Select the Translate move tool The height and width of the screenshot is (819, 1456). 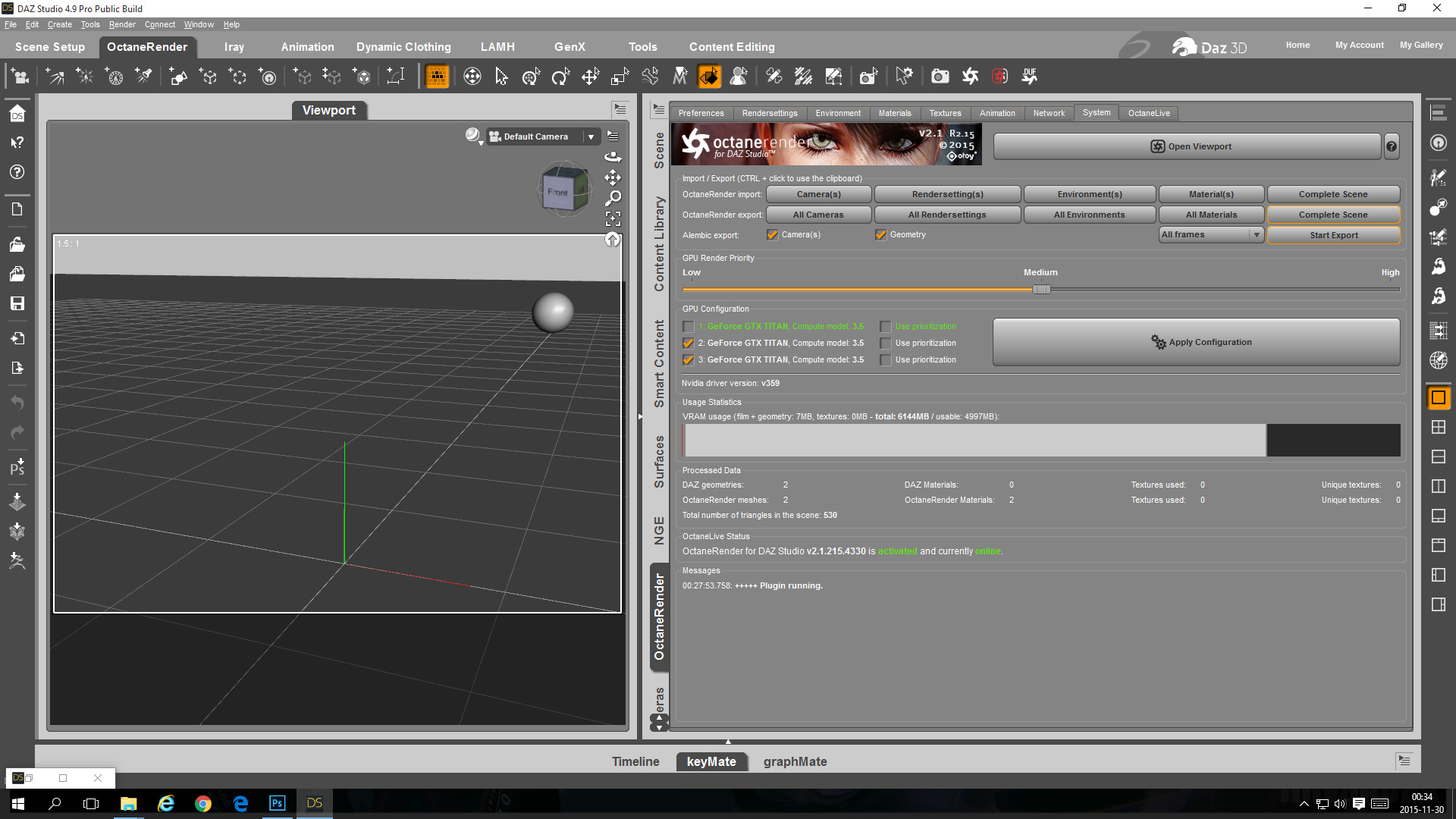(x=590, y=76)
